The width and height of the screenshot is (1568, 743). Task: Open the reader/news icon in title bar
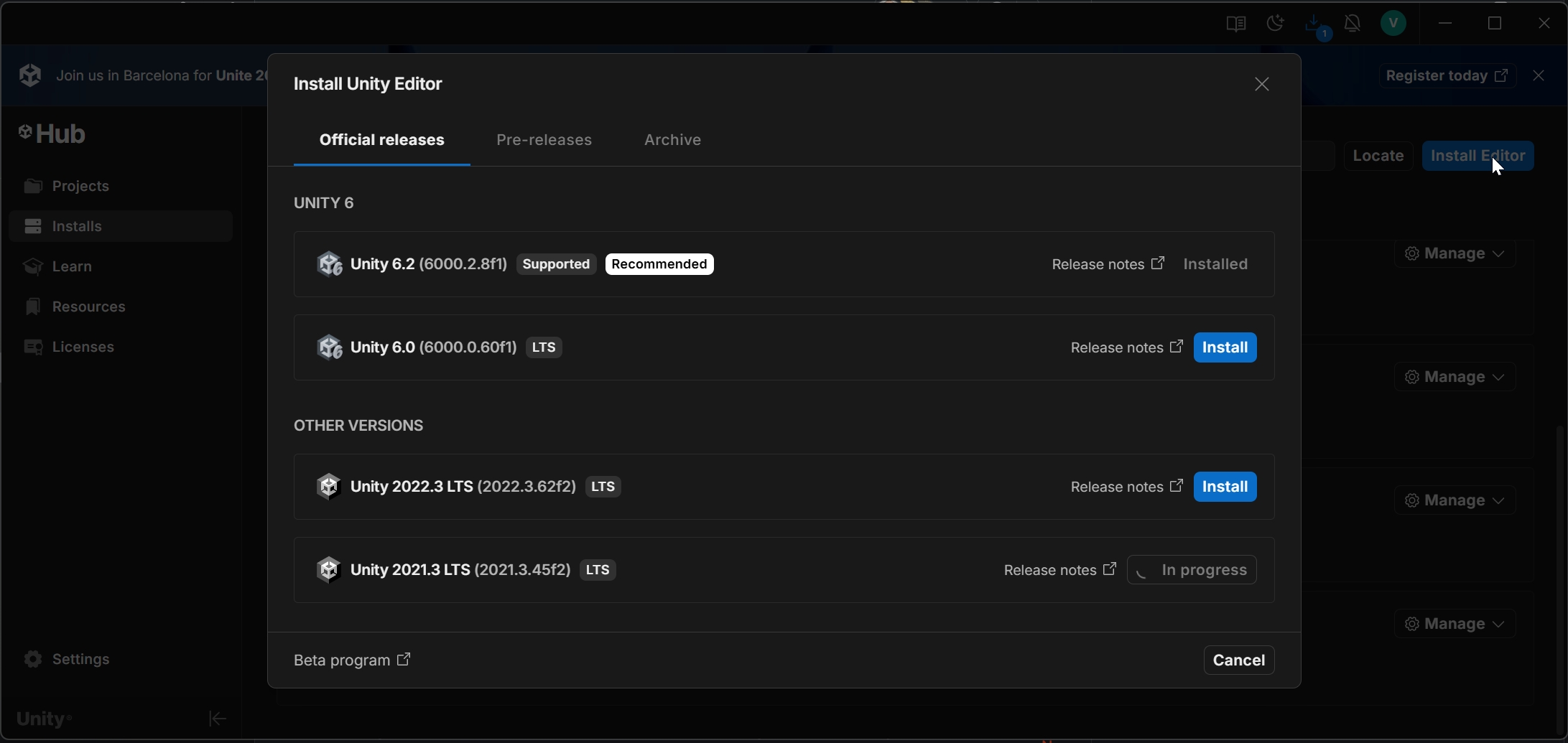point(1235,24)
